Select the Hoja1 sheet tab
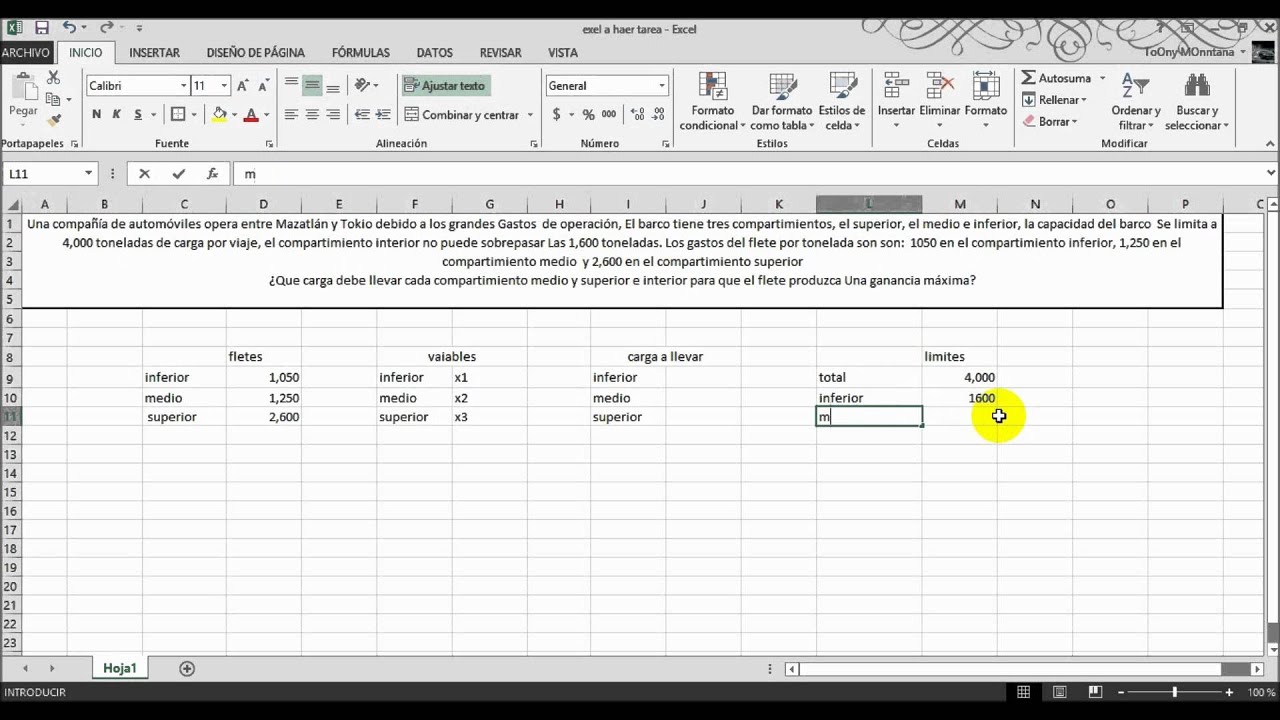Viewport: 1280px width, 720px height. 119,668
